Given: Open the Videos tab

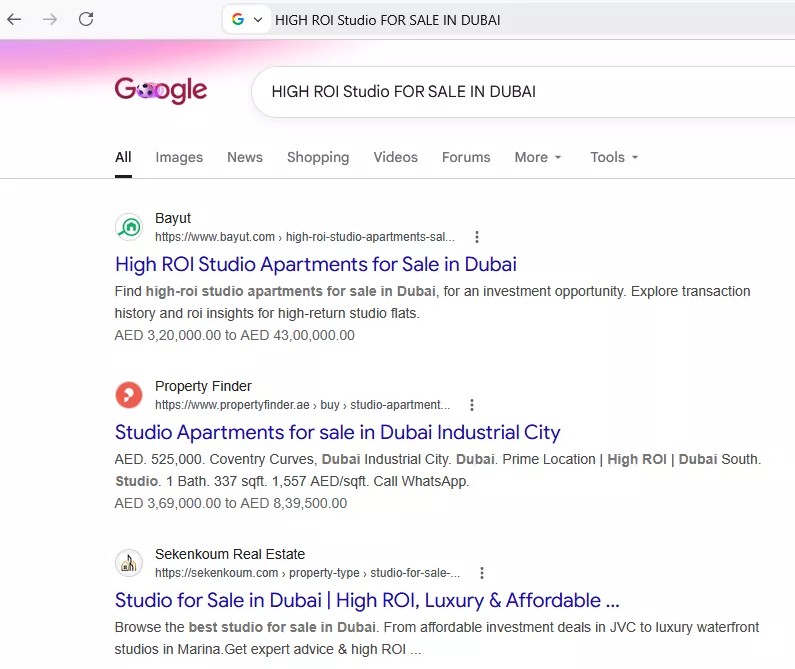Looking at the screenshot, I should (x=395, y=157).
